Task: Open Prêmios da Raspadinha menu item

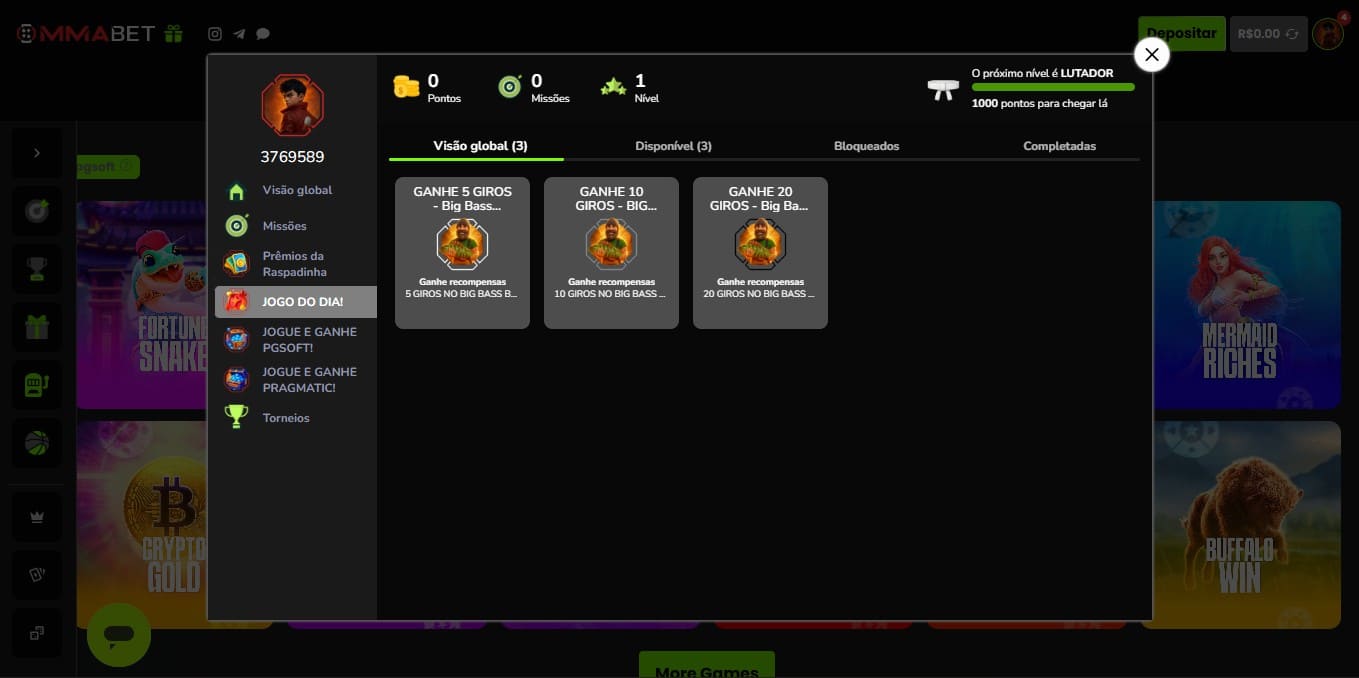Action: tap(294, 264)
